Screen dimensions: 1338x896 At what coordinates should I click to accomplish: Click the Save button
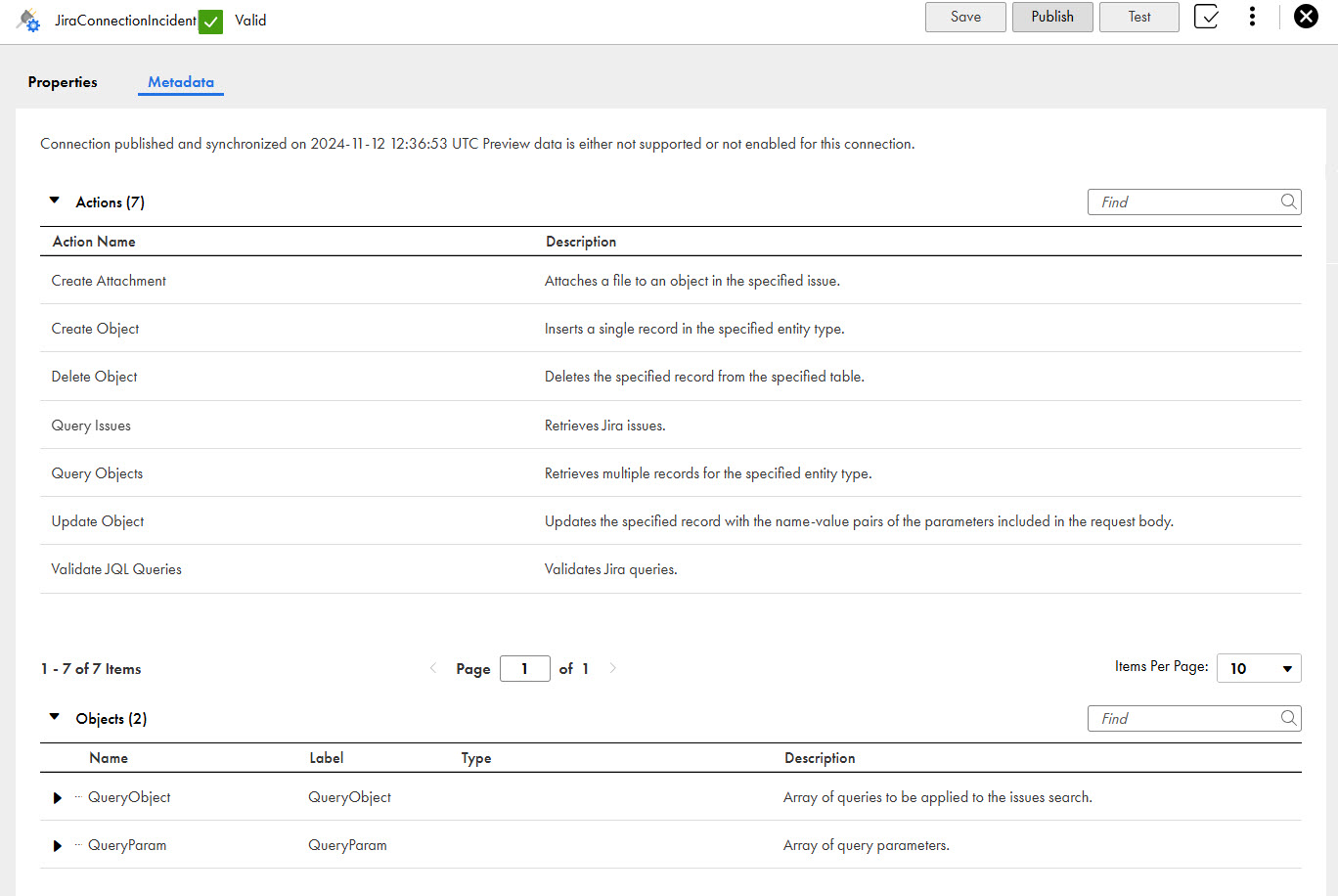coord(965,17)
